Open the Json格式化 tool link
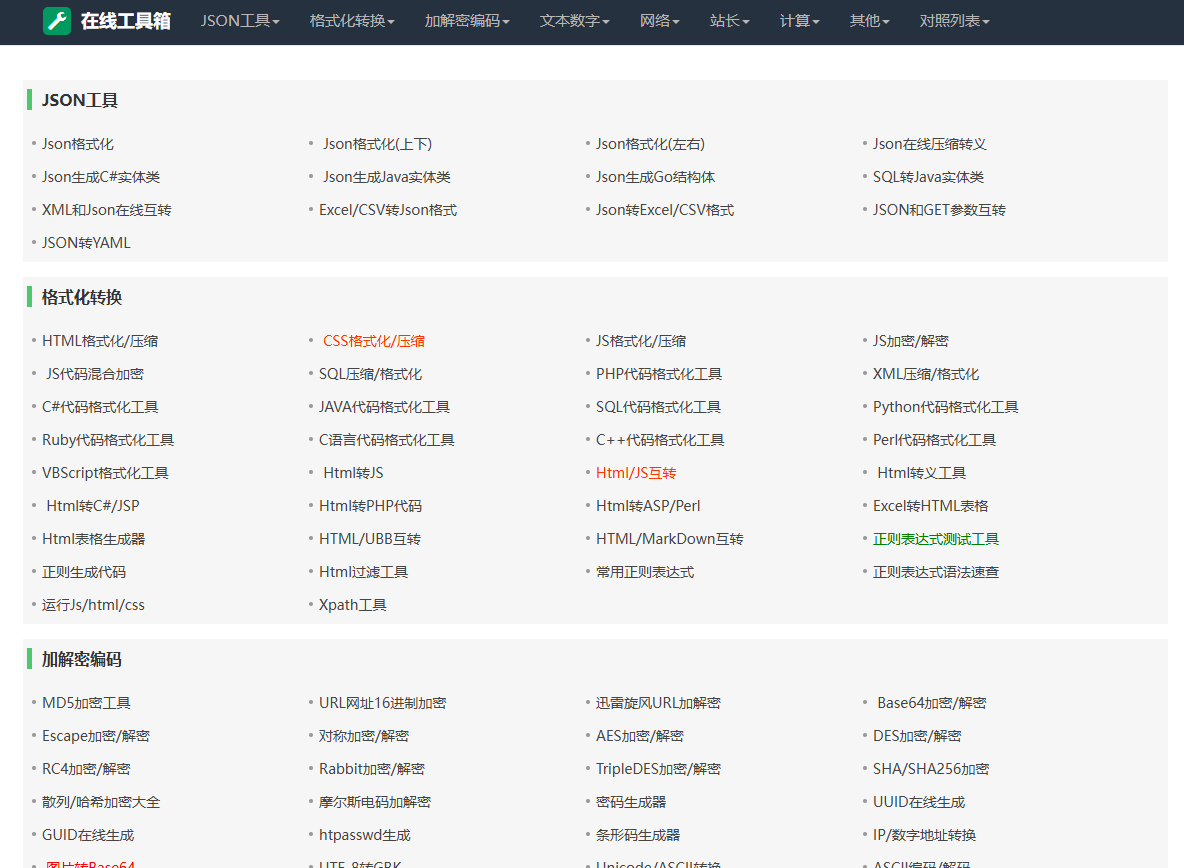The height and width of the screenshot is (868, 1184). 78,144
